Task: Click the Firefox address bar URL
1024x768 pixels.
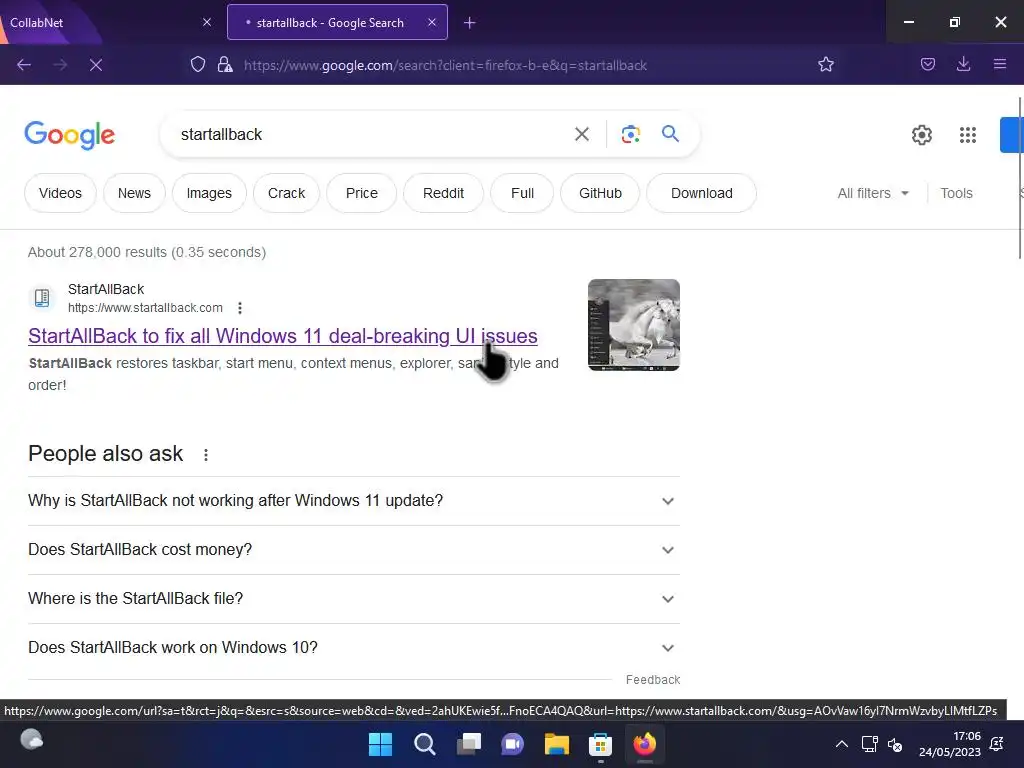Action: 445,65
